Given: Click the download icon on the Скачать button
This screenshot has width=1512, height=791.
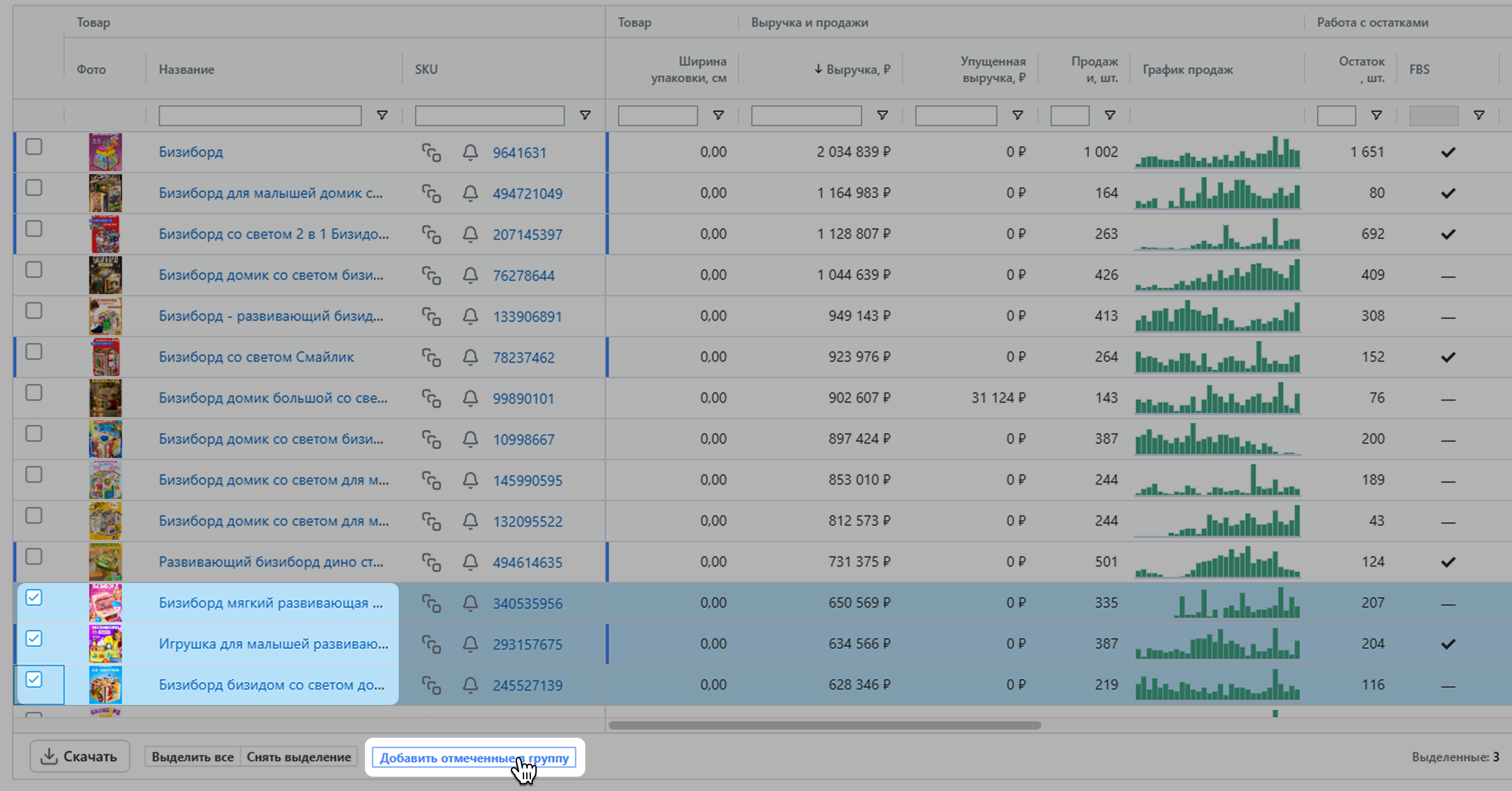Looking at the screenshot, I should 49,757.
